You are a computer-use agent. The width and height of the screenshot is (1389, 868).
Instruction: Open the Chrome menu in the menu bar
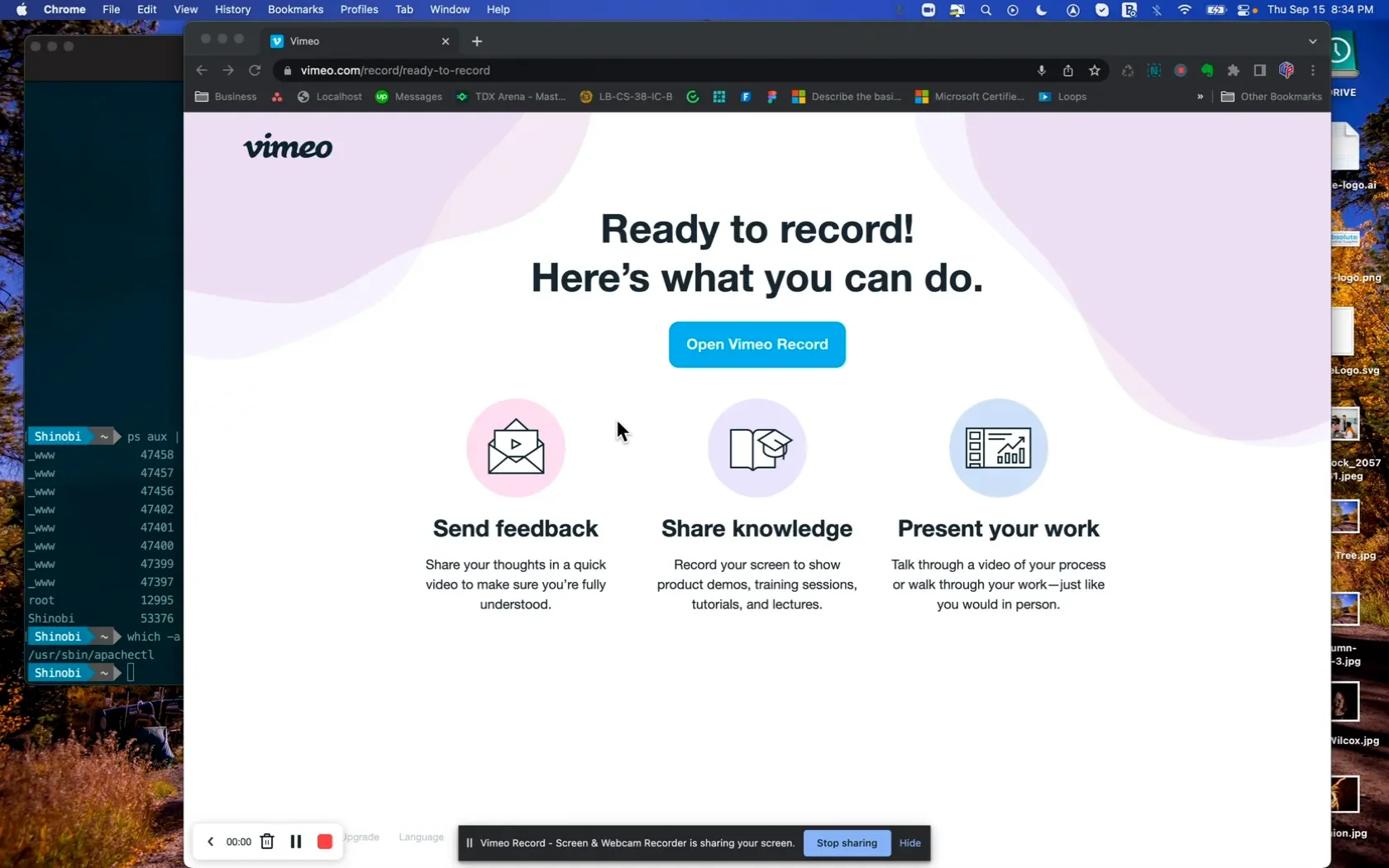64,9
